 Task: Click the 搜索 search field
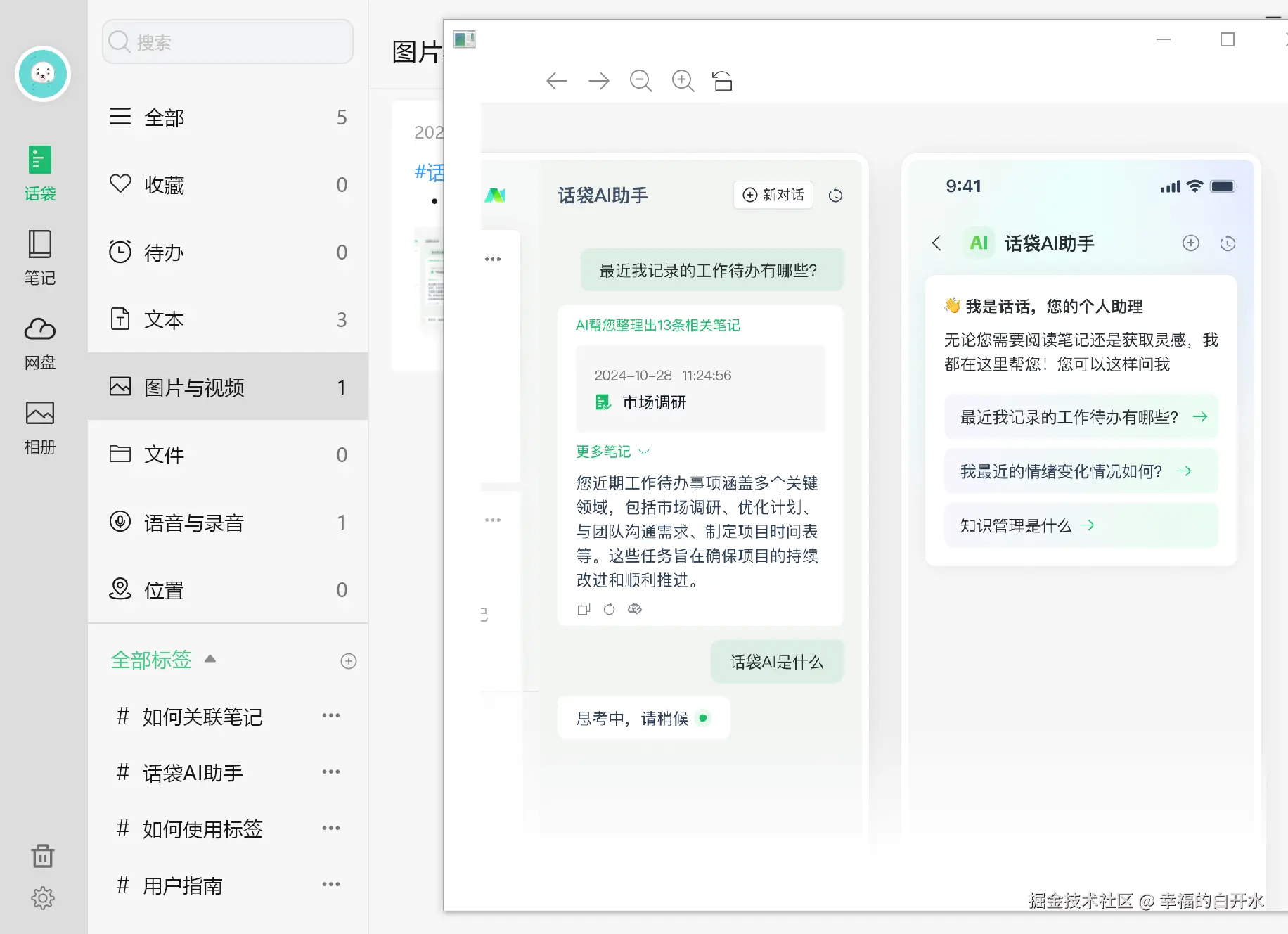click(x=226, y=41)
